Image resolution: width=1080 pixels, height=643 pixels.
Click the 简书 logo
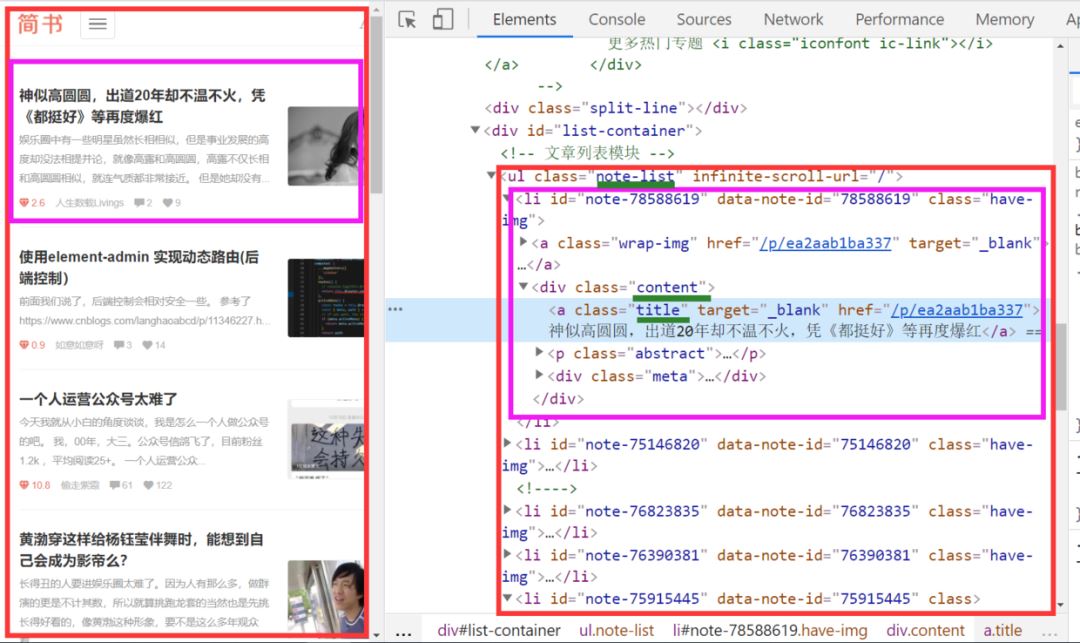tap(41, 24)
